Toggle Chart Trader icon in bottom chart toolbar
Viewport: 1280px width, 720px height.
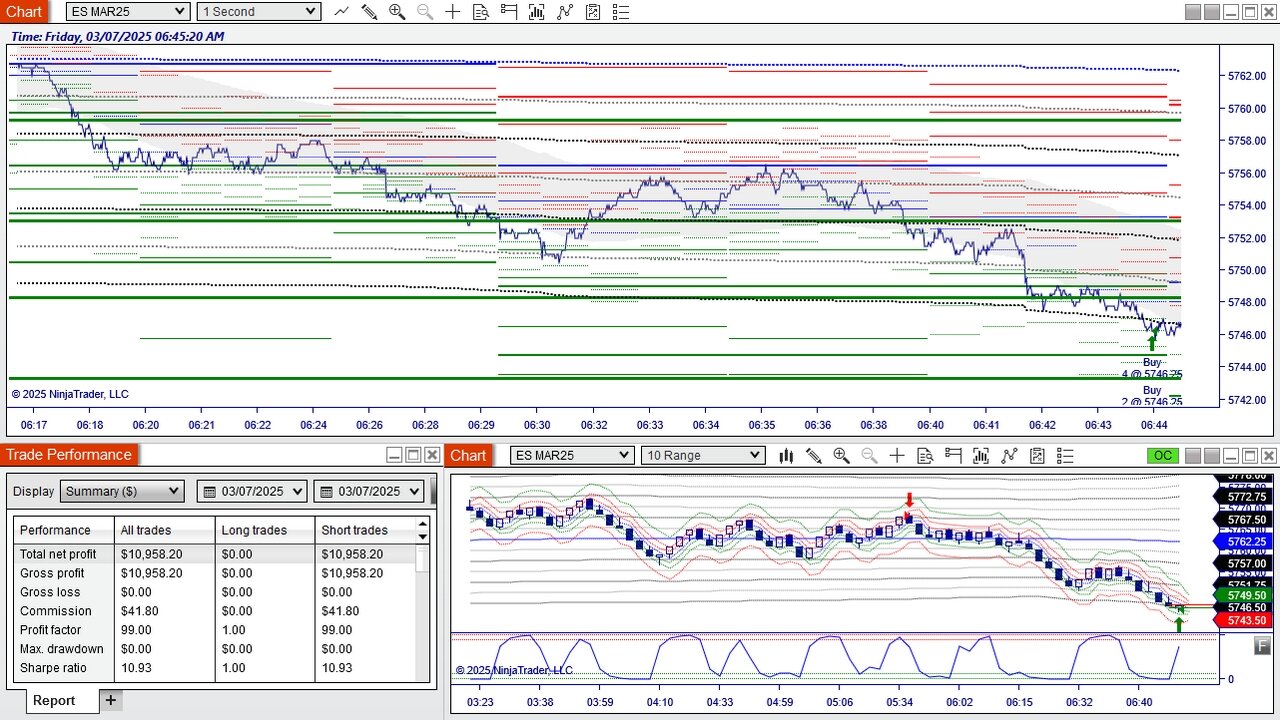click(x=953, y=456)
